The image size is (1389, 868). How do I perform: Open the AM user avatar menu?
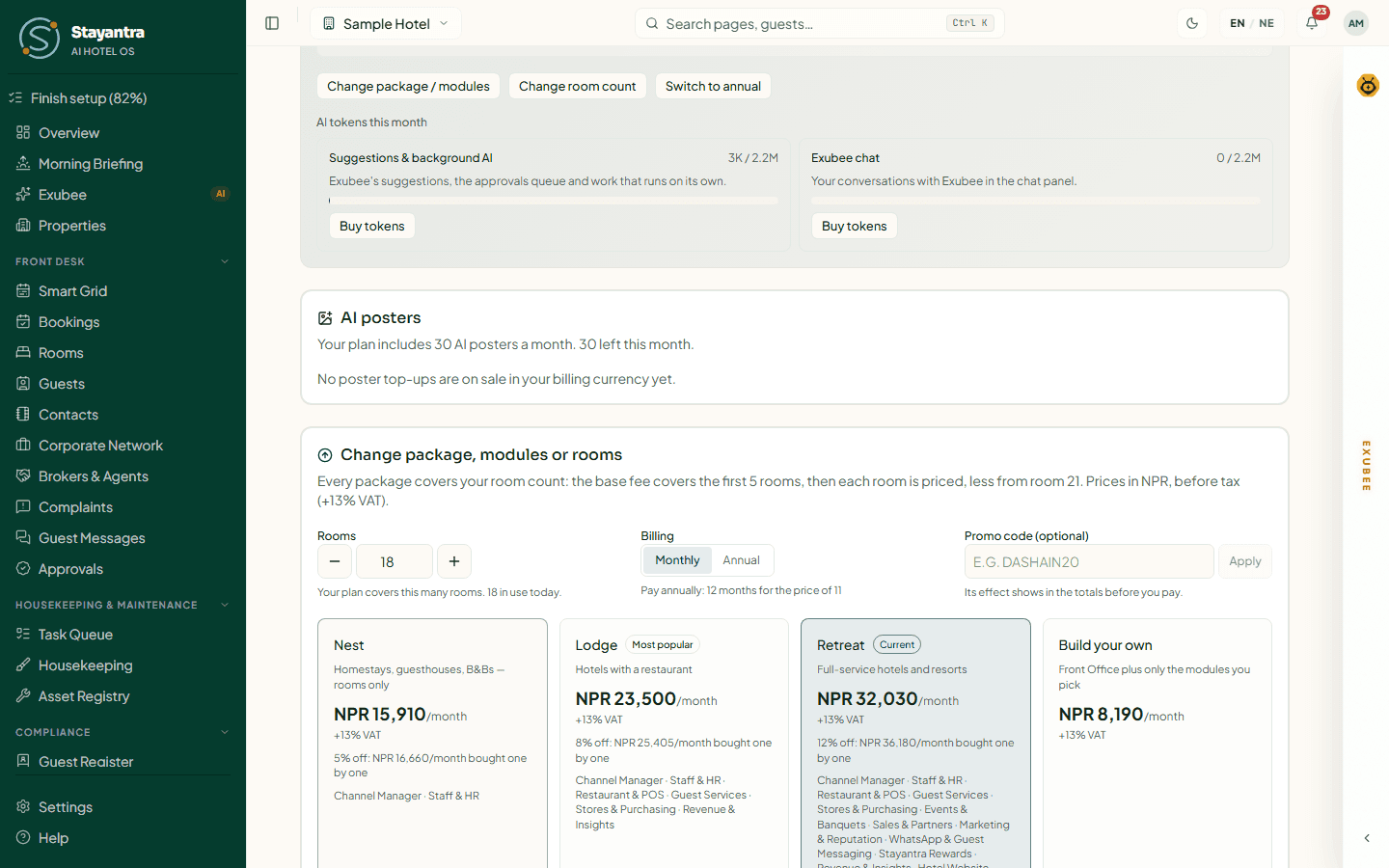point(1356,23)
